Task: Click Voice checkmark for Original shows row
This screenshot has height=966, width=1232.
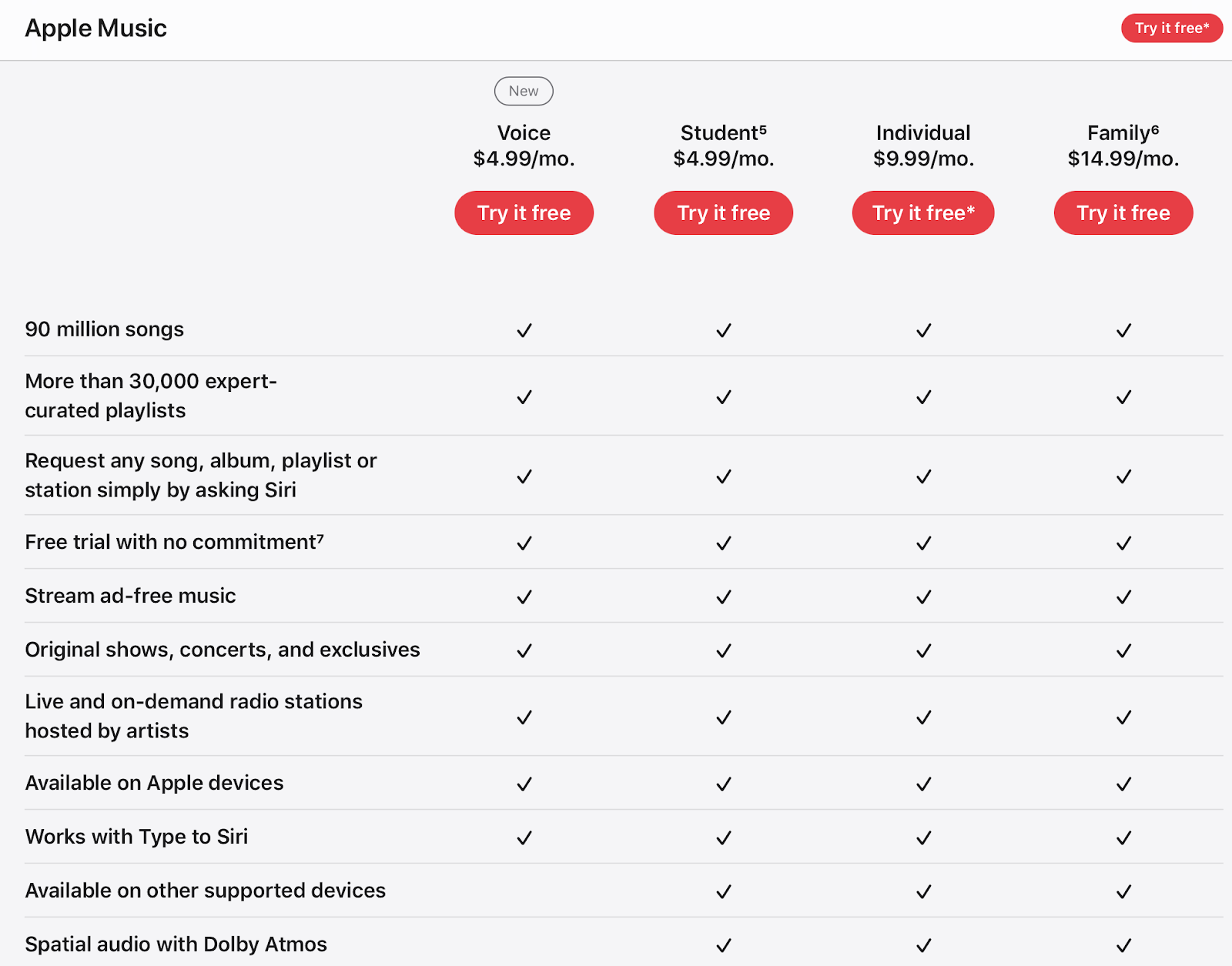Action: pyautogui.click(x=524, y=651)
